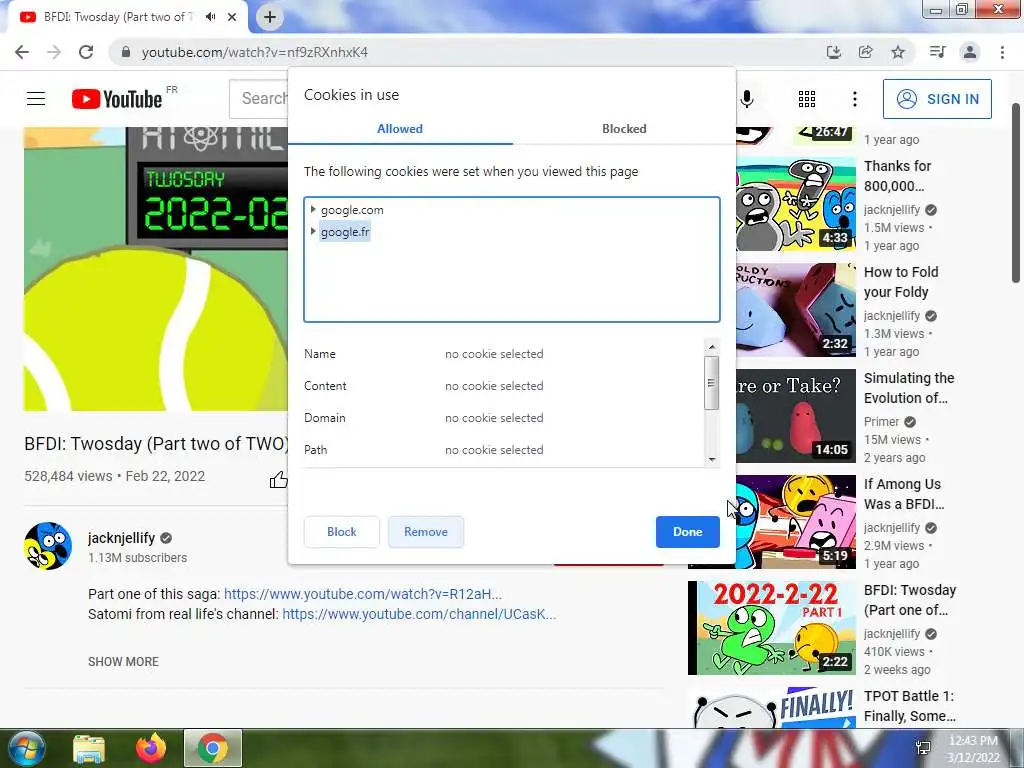
Task: Expand description with SHOW MORE
Action: (x=123, y=662)
